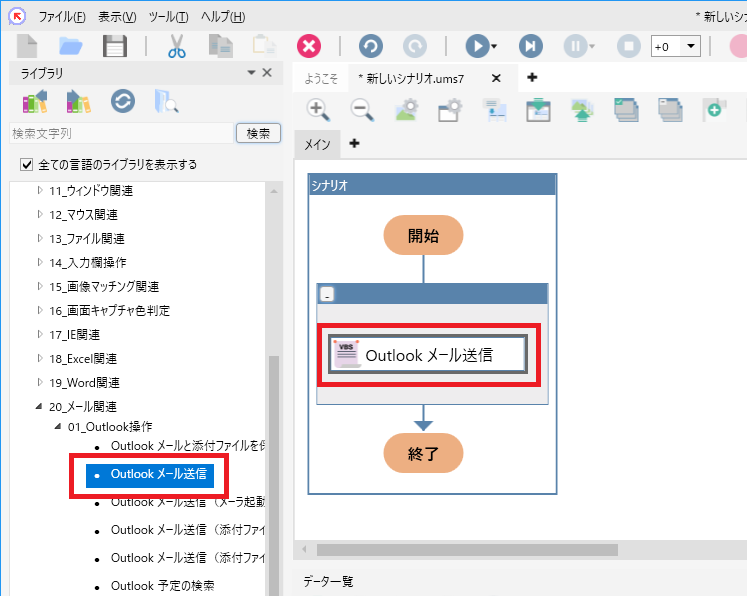Expand 12_マウス関連 tree node
This screenshot has height=596, width=747.
(x=40, y=214)
